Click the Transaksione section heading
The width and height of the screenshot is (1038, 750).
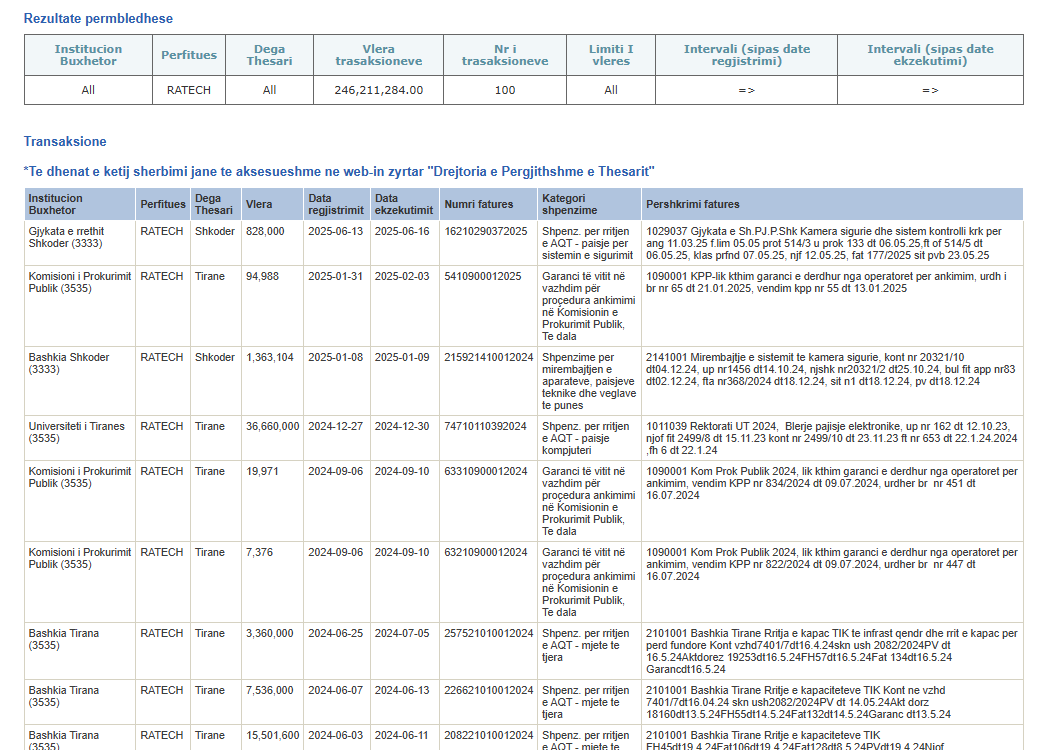[x=65, y=142]
